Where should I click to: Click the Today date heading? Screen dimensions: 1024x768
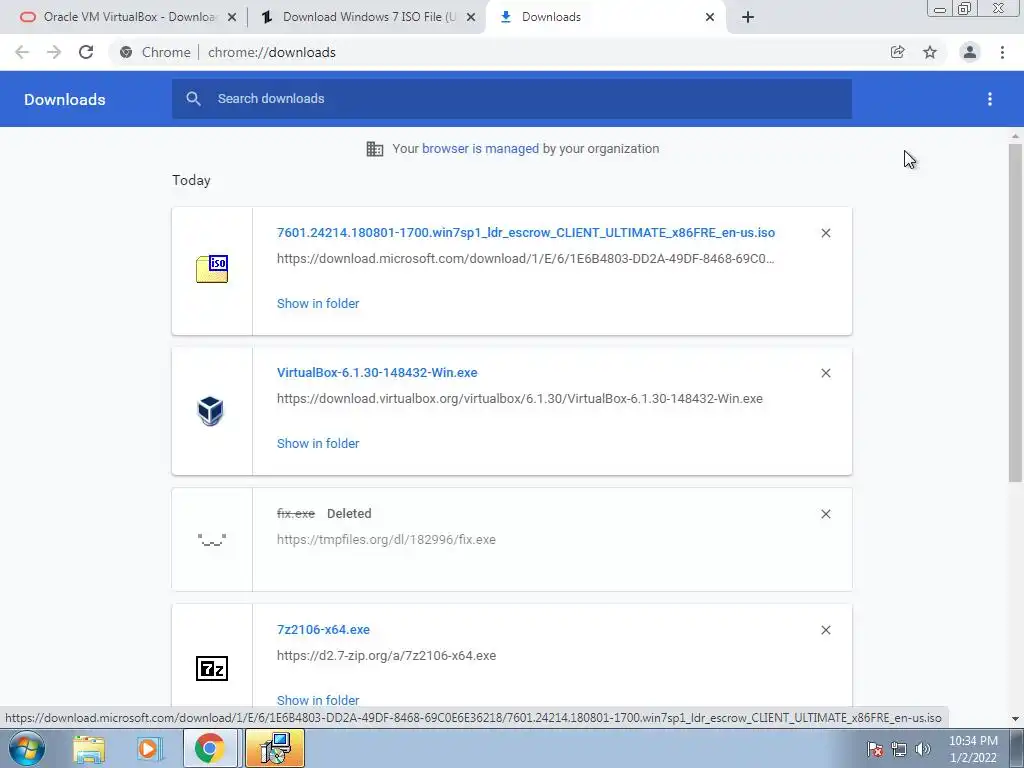[x=191, y=180]
